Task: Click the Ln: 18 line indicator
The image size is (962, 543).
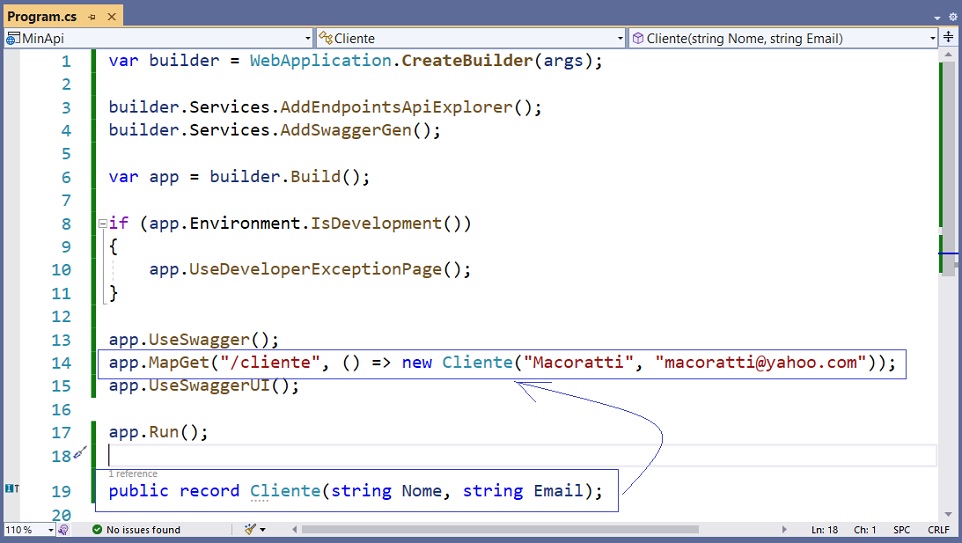Action: (x=824, y=530)
